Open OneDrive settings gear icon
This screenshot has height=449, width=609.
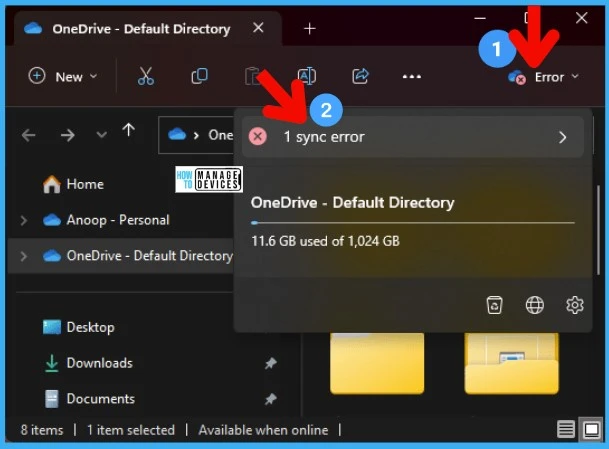click(575, 305)
